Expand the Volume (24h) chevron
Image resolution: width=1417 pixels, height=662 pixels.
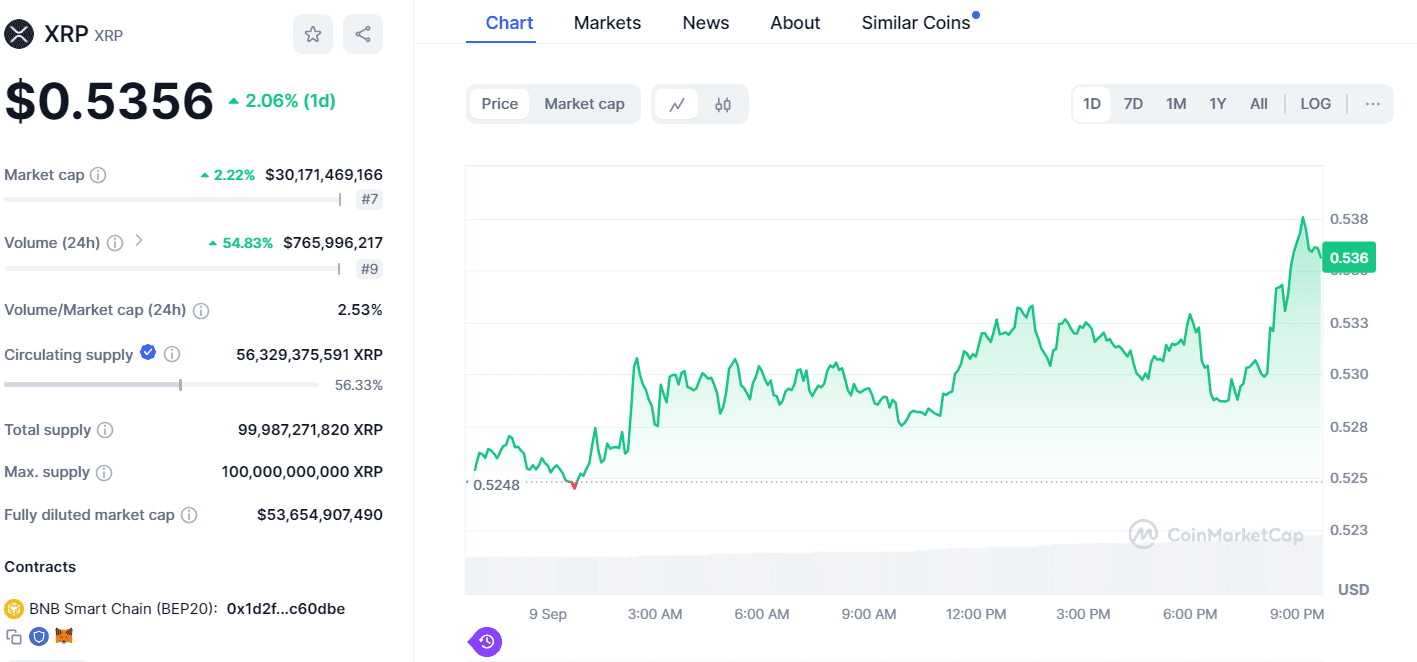click(139, 242)
